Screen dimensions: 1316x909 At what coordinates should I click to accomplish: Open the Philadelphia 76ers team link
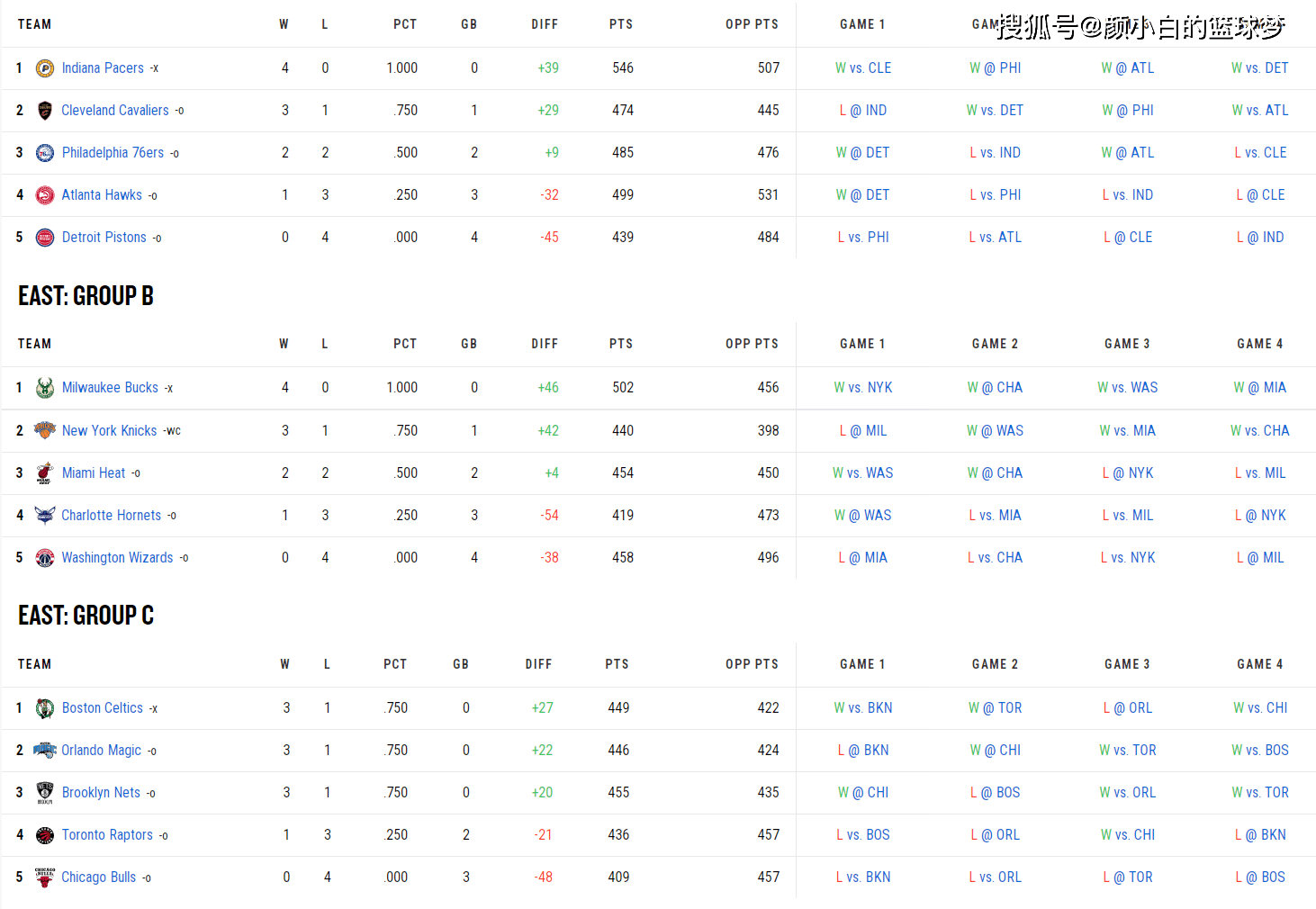(113, 153)
